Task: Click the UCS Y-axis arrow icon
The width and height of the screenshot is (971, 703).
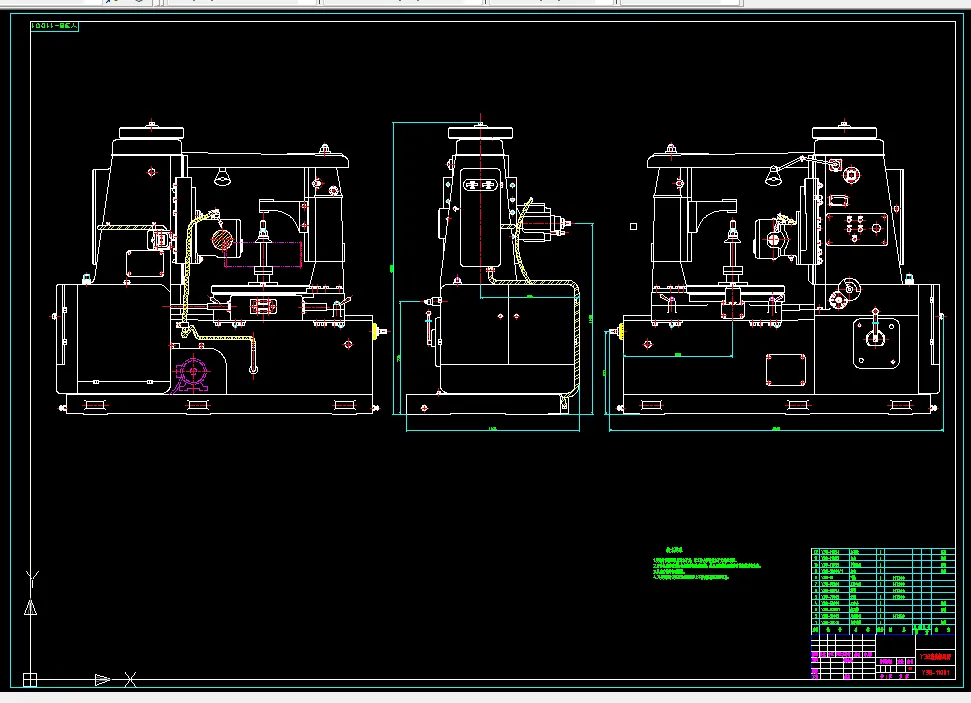Action: [30, 608]
